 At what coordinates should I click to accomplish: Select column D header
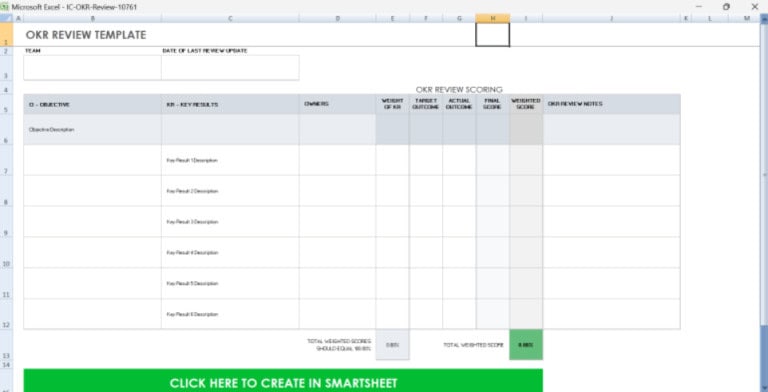tap(337, 18)
